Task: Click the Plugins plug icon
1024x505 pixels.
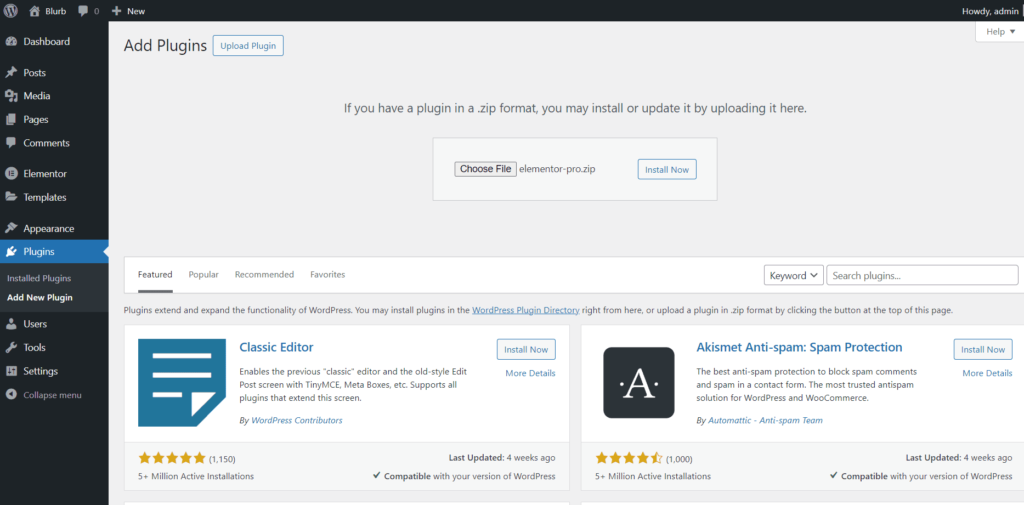Action: tap(11, 252)
